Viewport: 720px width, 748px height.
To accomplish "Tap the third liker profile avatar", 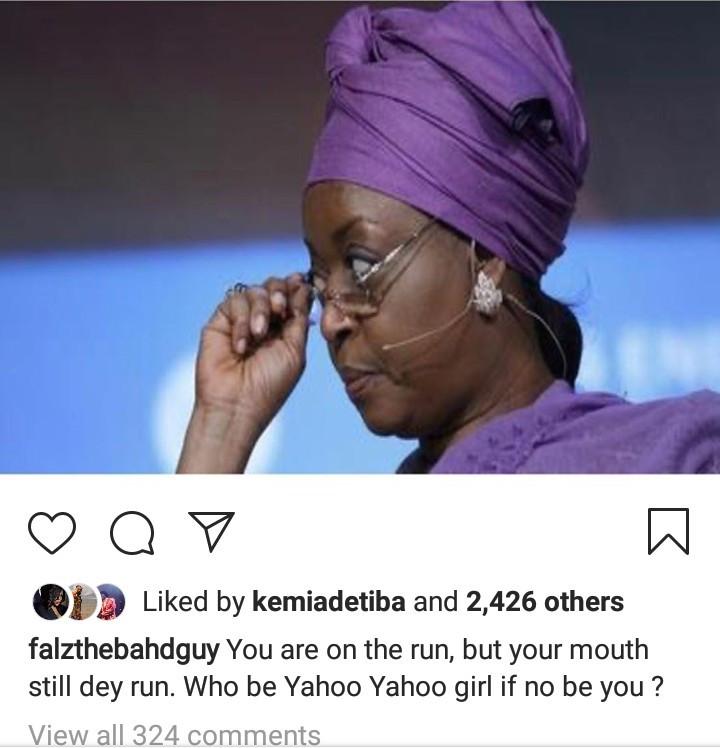I will (x=110, y=602).
